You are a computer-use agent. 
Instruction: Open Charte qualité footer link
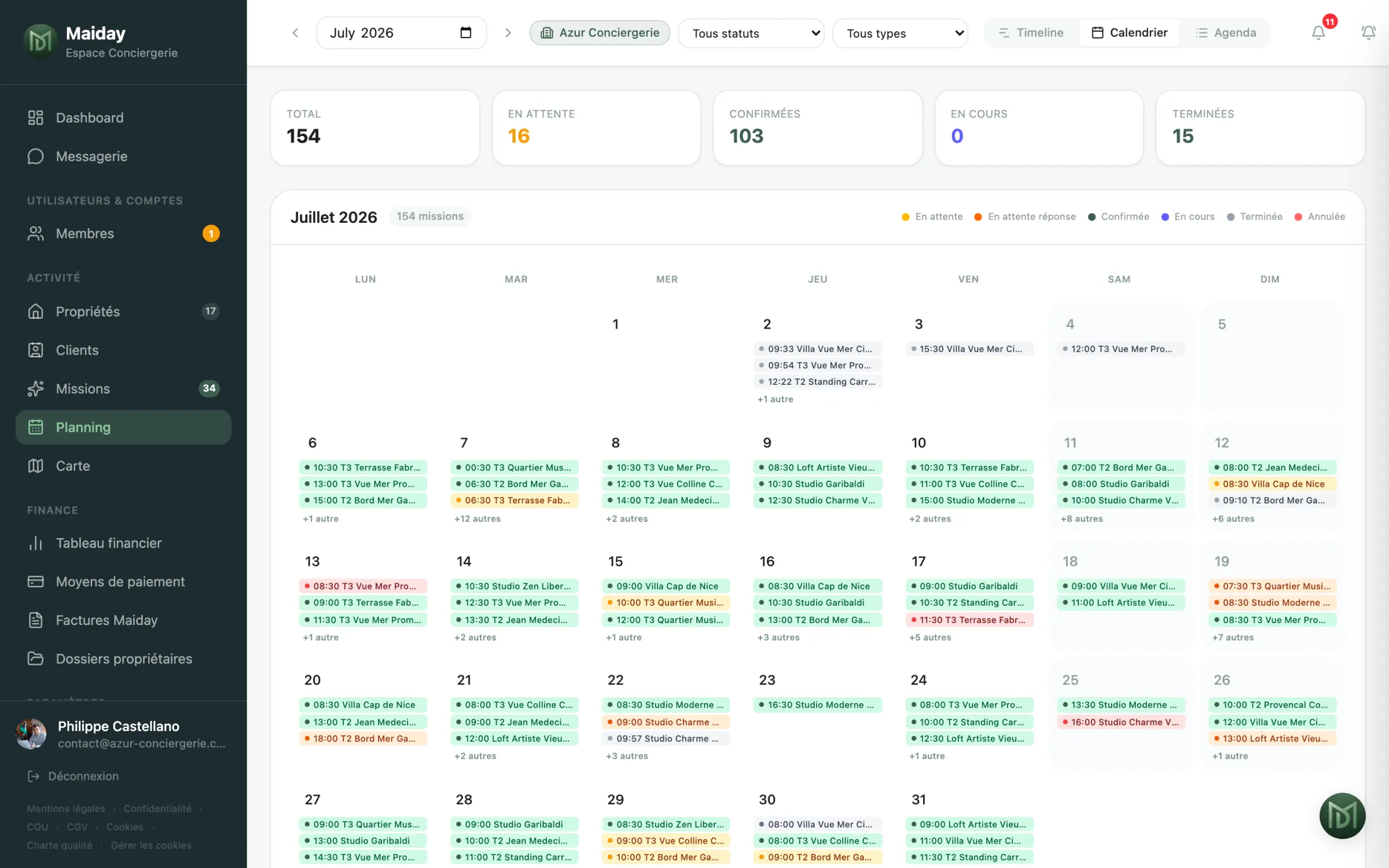click(60, 845)
